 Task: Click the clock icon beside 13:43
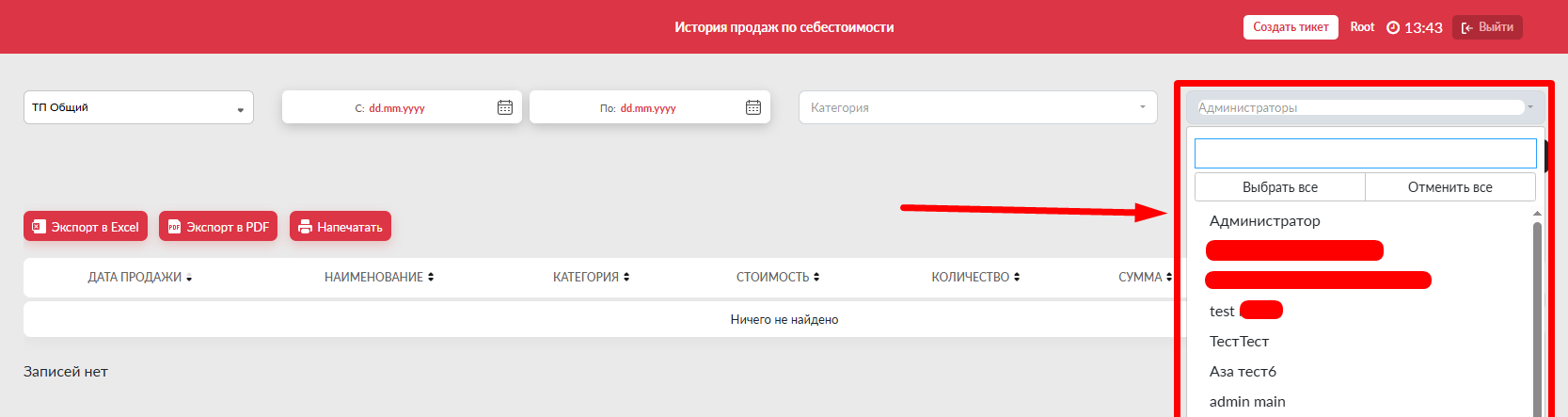pyautogui.click(x=1393, y=27)
